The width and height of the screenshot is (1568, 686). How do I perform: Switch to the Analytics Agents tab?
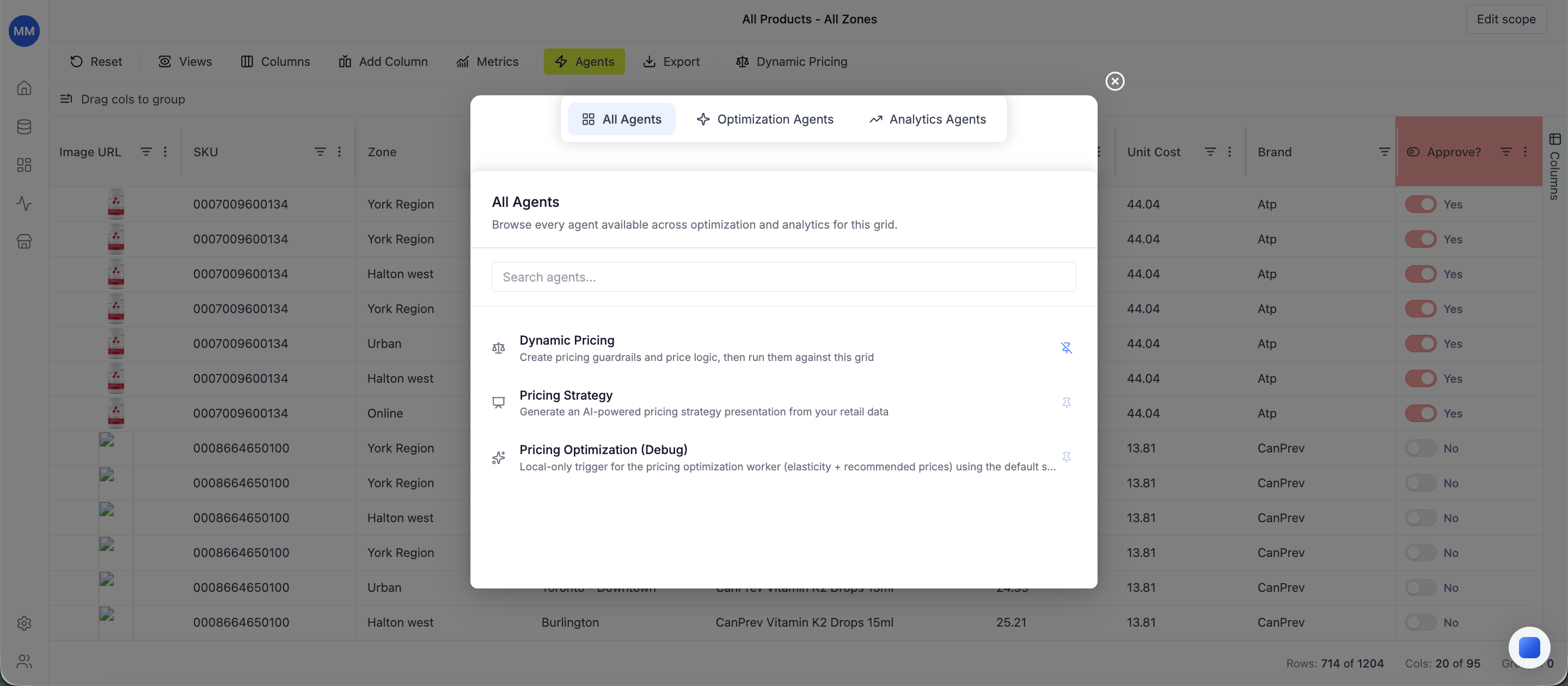(927, 119)
